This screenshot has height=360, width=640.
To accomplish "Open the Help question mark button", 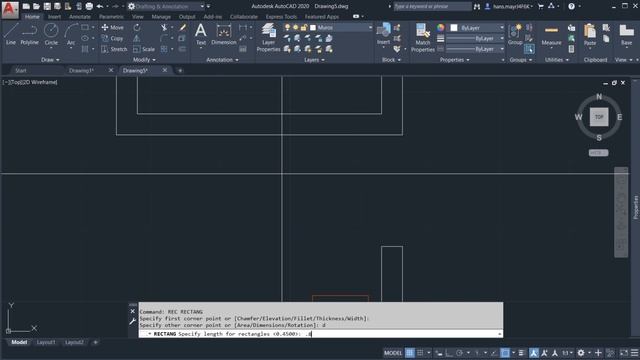I will tap(571, 6).
